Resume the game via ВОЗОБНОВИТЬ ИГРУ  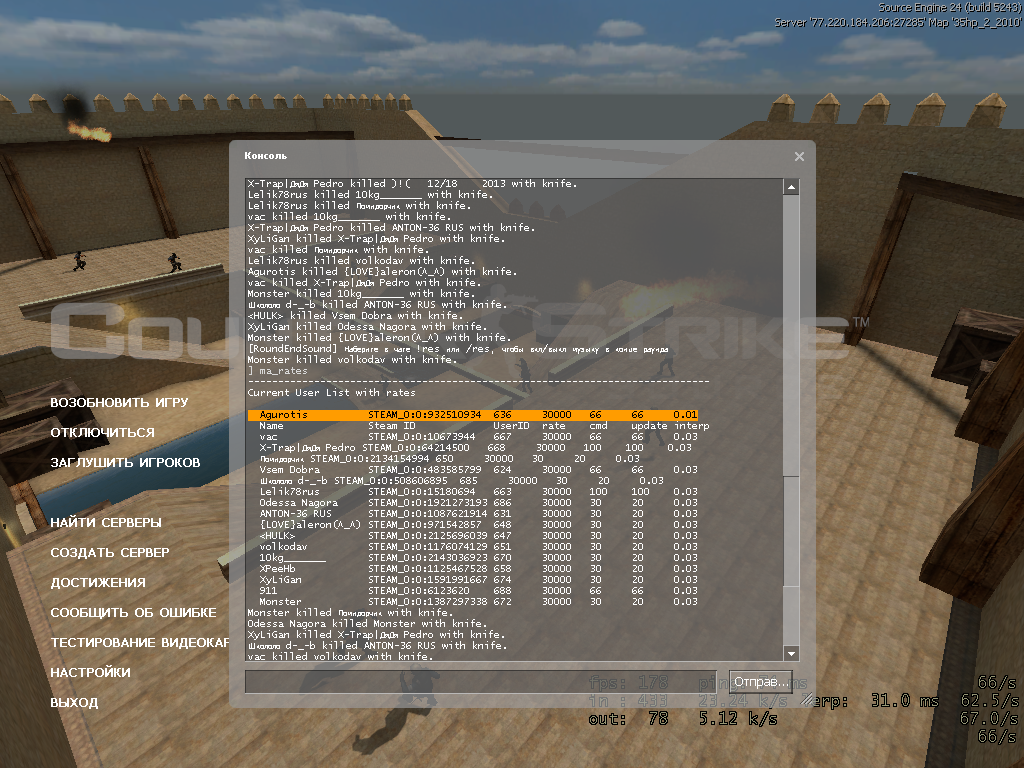point(120,402)
